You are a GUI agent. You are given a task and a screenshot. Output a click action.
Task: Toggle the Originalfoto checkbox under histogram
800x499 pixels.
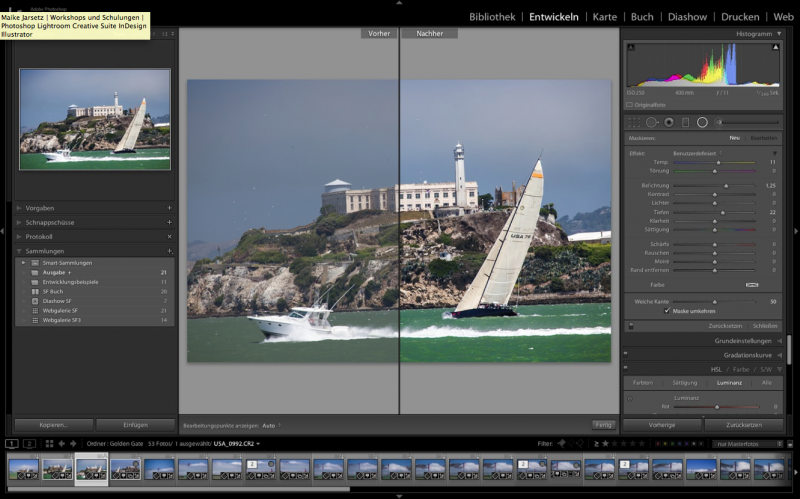630,104
